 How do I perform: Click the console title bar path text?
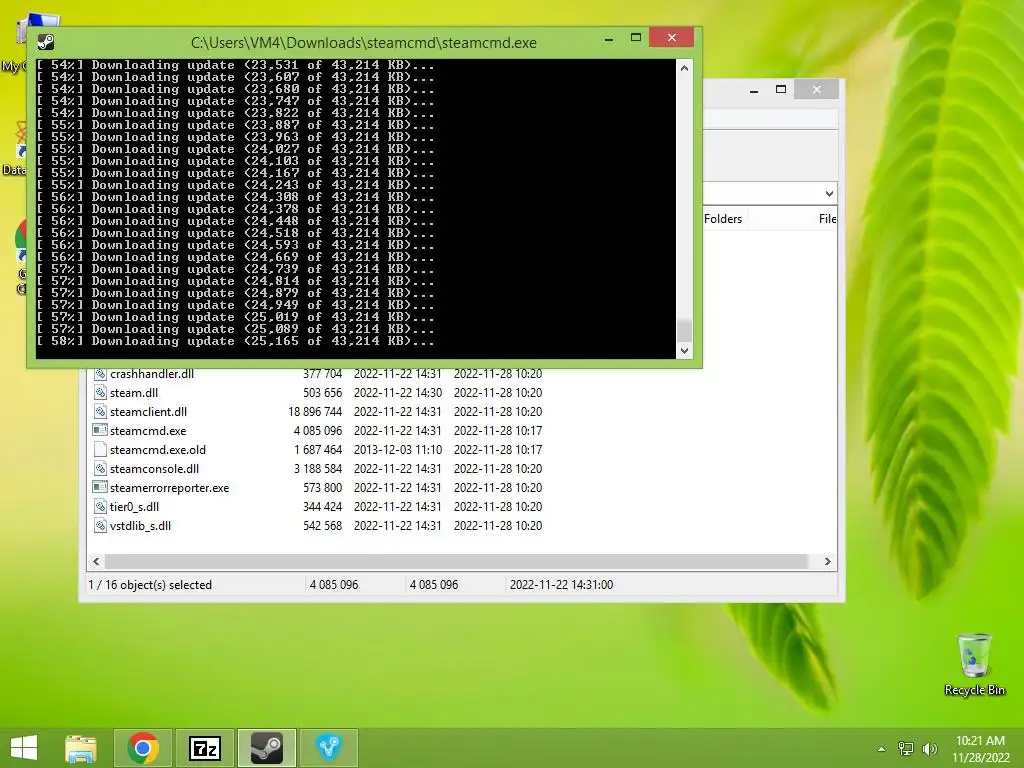click(x=364, y=43)
